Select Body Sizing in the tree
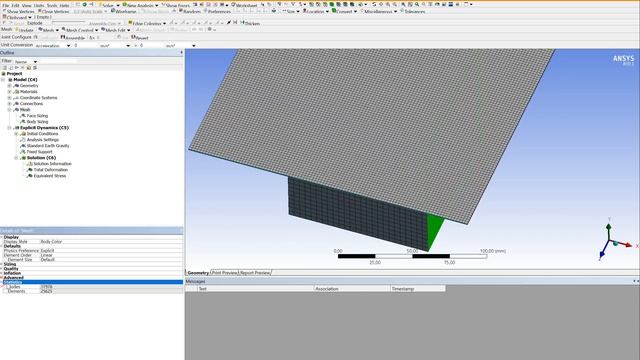Viewport: 640px width, 360px height. [x=37, y=122]
